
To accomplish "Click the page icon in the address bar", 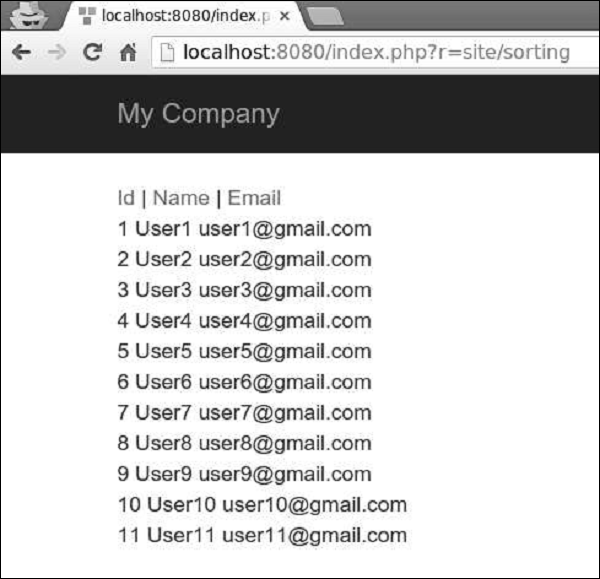I will pyautogui.click(x=169, y=53).
